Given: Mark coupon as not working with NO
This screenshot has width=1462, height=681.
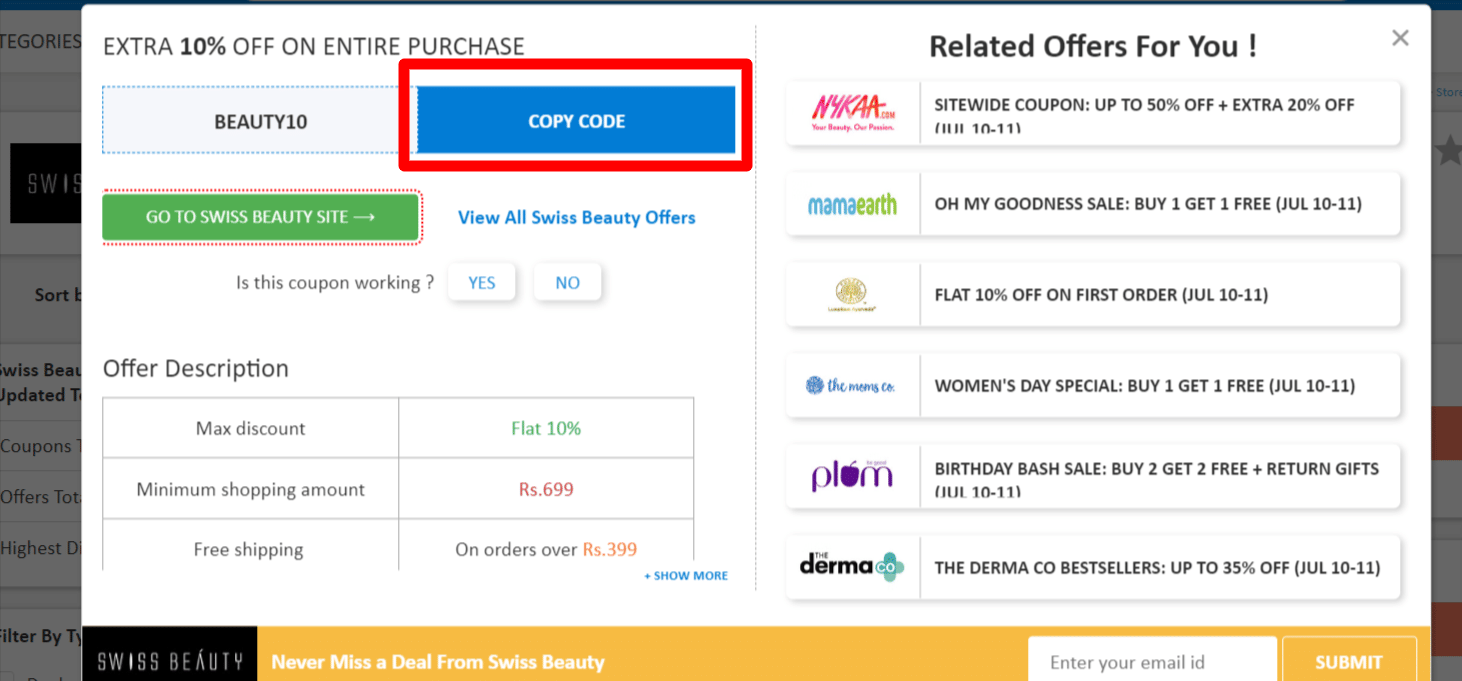Looking at the screenshot, I should click(x=567, y=283).
